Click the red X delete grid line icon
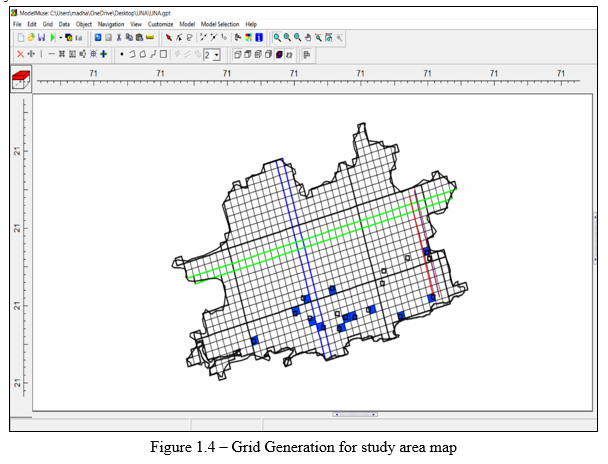 [x=21, y=54]
